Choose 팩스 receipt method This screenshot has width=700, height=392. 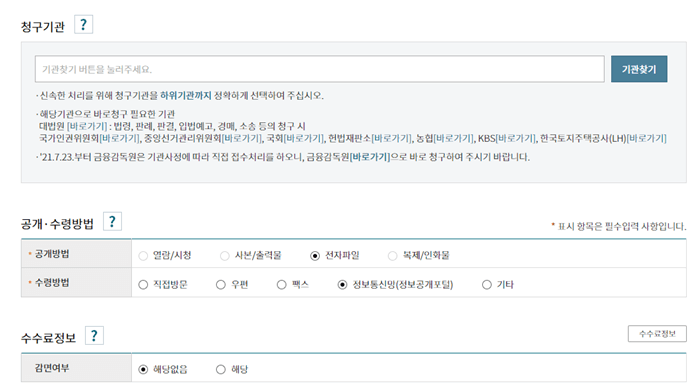[x=282, y=285]
